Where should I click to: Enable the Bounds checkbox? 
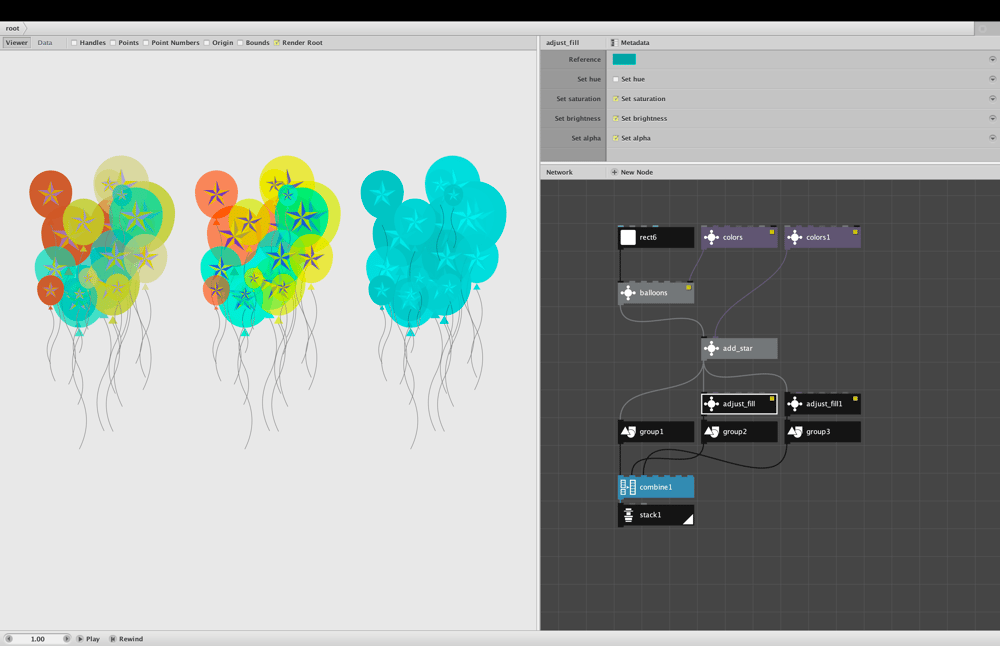pyautogui.click(x=240, y=43)
